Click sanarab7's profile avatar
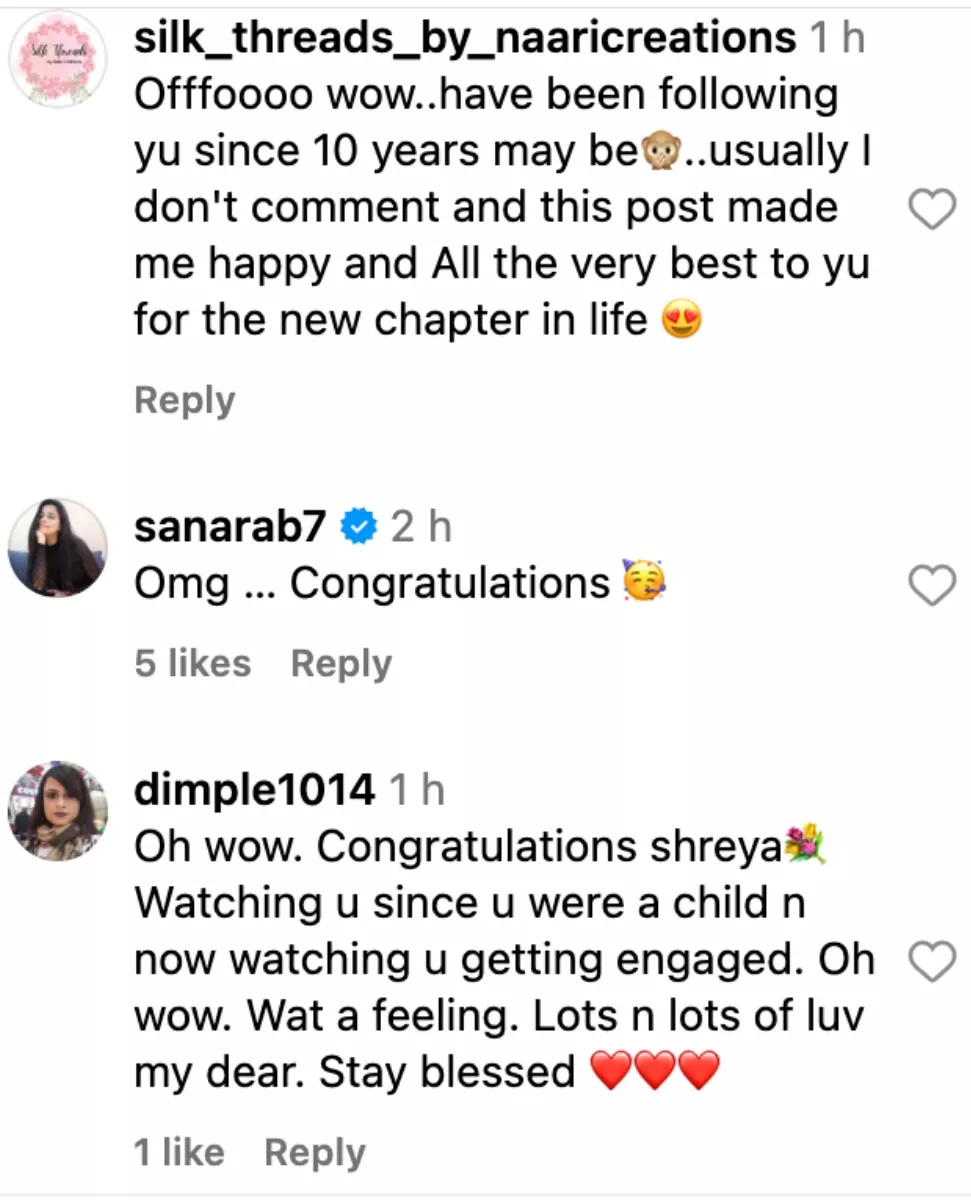 57,546
